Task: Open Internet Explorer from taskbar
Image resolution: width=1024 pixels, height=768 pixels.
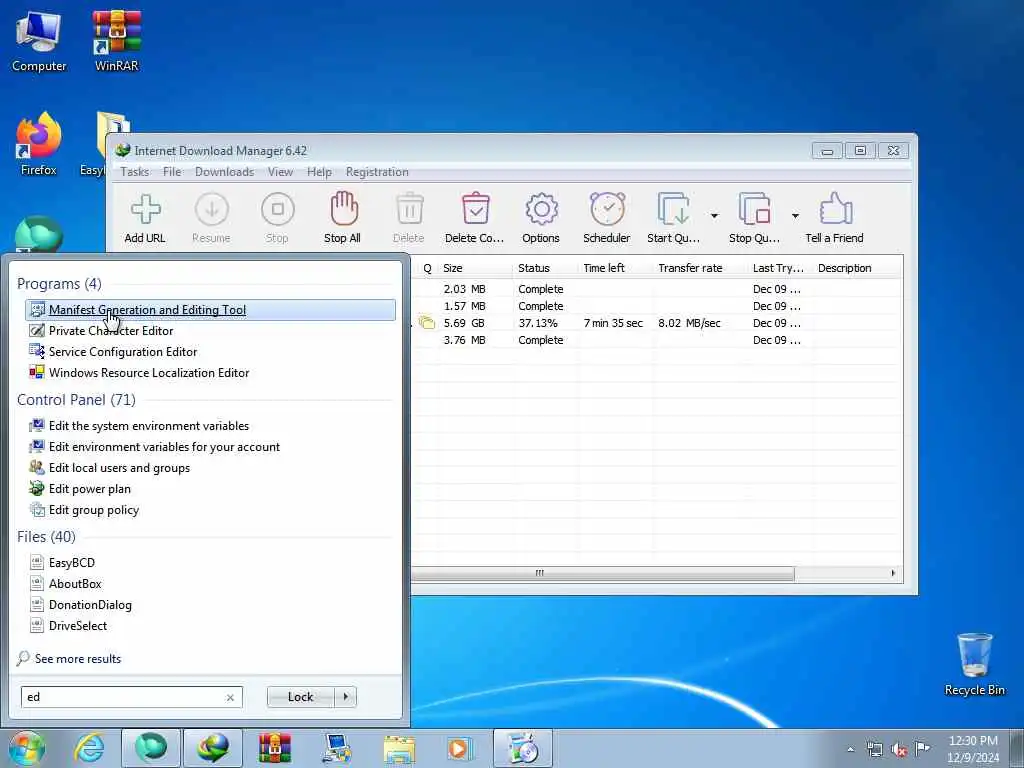Action: click(x=89, y=748)
